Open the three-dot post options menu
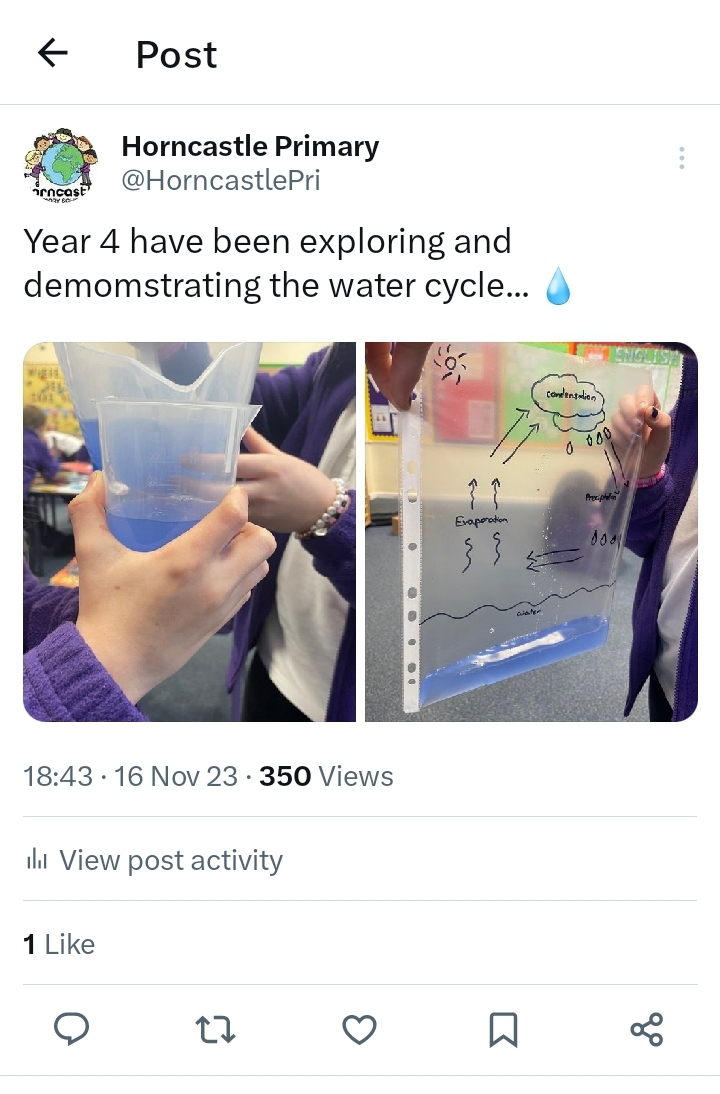Image resolution: width=720 pixels, height=1094 pixels. (682, 158)
